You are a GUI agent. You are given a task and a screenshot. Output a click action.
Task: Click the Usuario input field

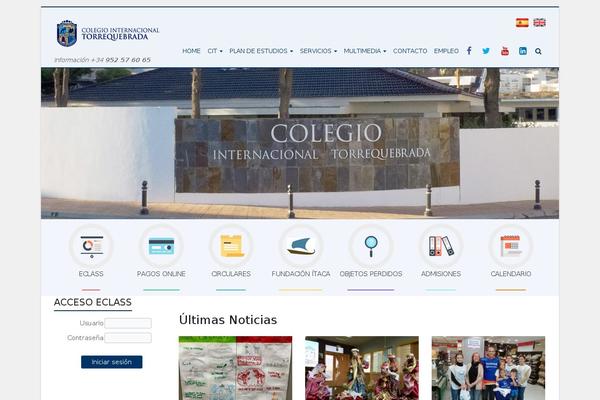128,323
